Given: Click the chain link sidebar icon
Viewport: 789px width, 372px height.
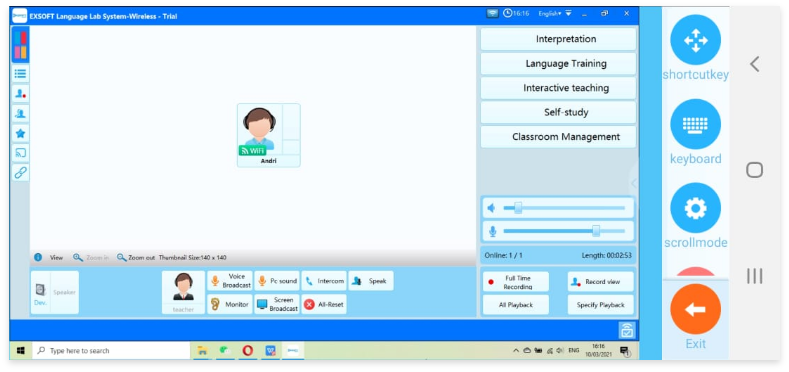Looking at the screenshot, I should pos(20,173).
